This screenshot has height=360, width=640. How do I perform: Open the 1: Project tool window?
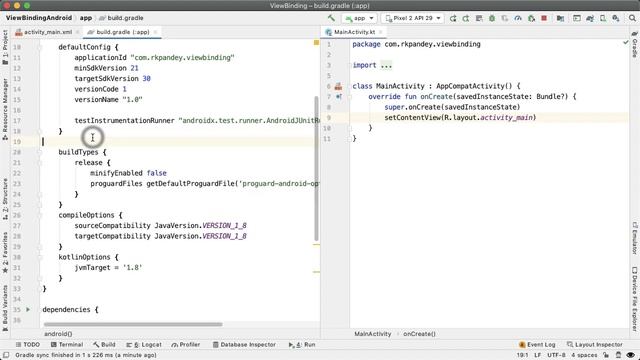5,48
